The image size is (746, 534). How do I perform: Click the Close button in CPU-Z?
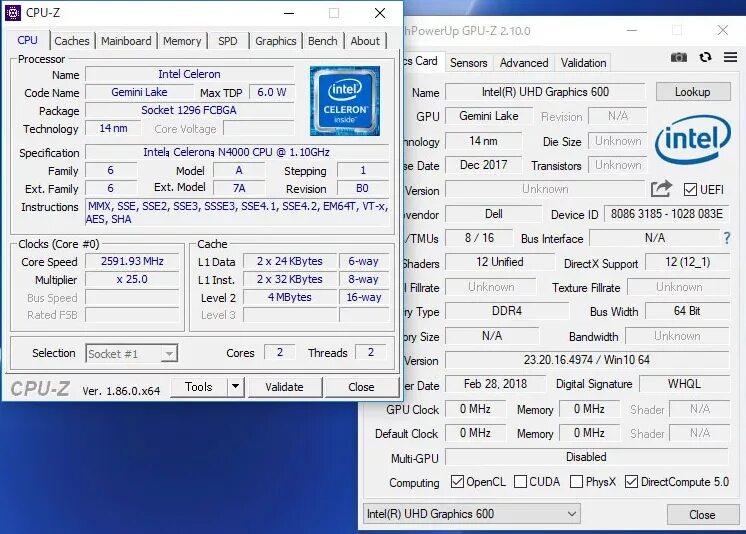(x=361, y=387)
